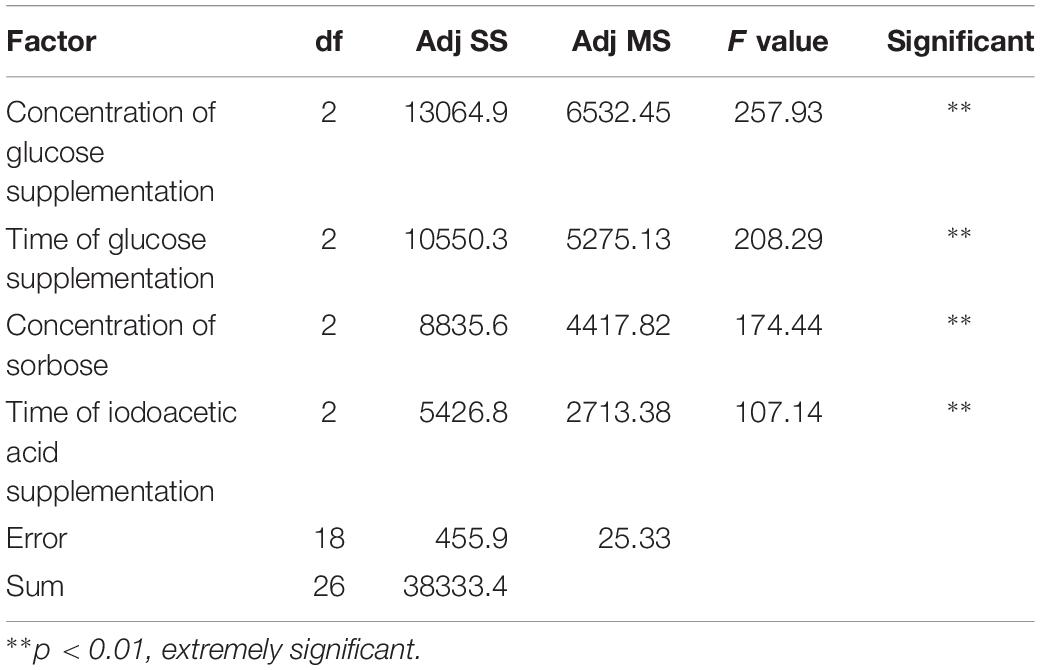Click the Sum row label
This screenshot has height=670, width=1040.
[x=34, y=586]
